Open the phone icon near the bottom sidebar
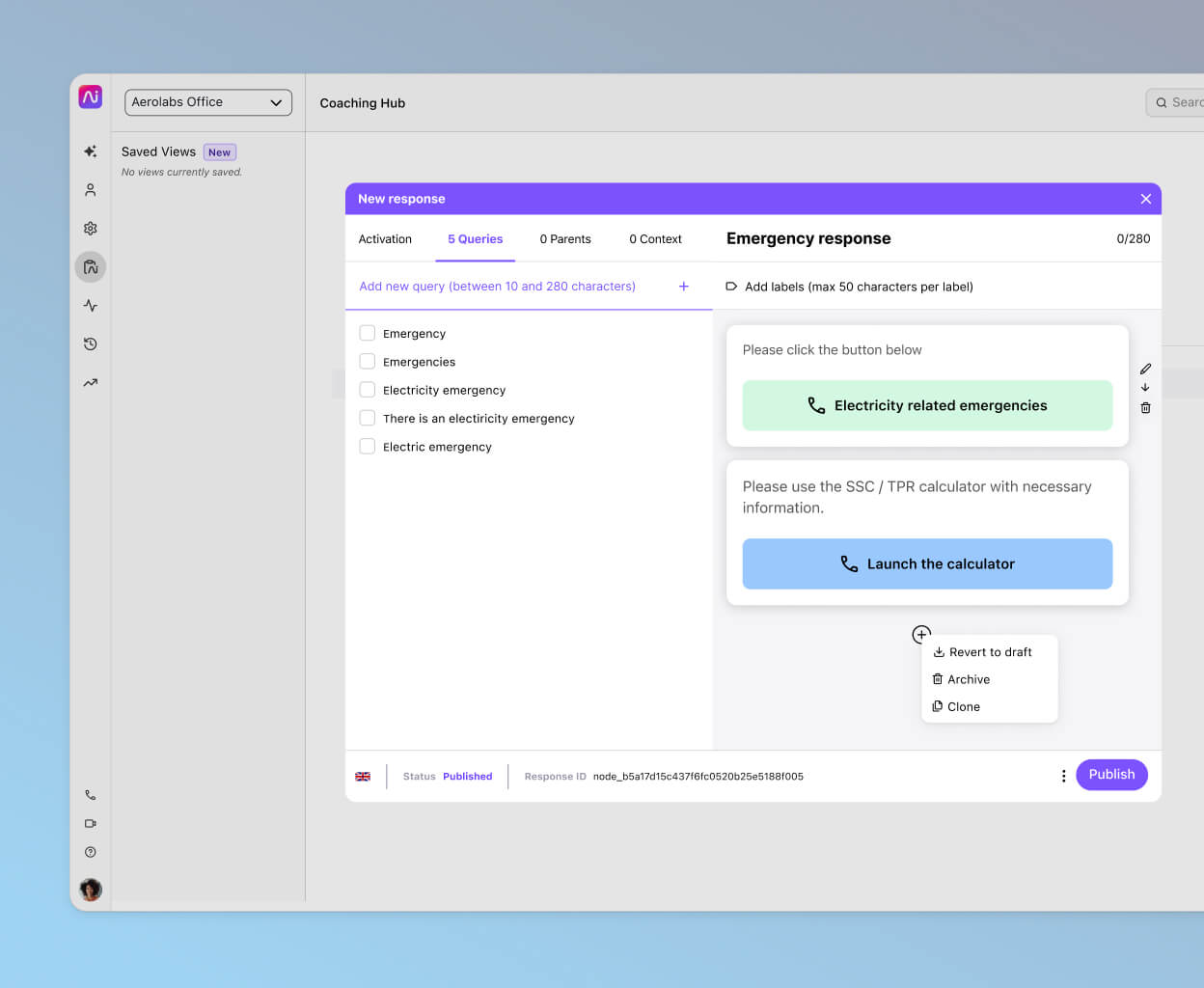This screenshot has width=1204, height=988. (x=90, y=794)
